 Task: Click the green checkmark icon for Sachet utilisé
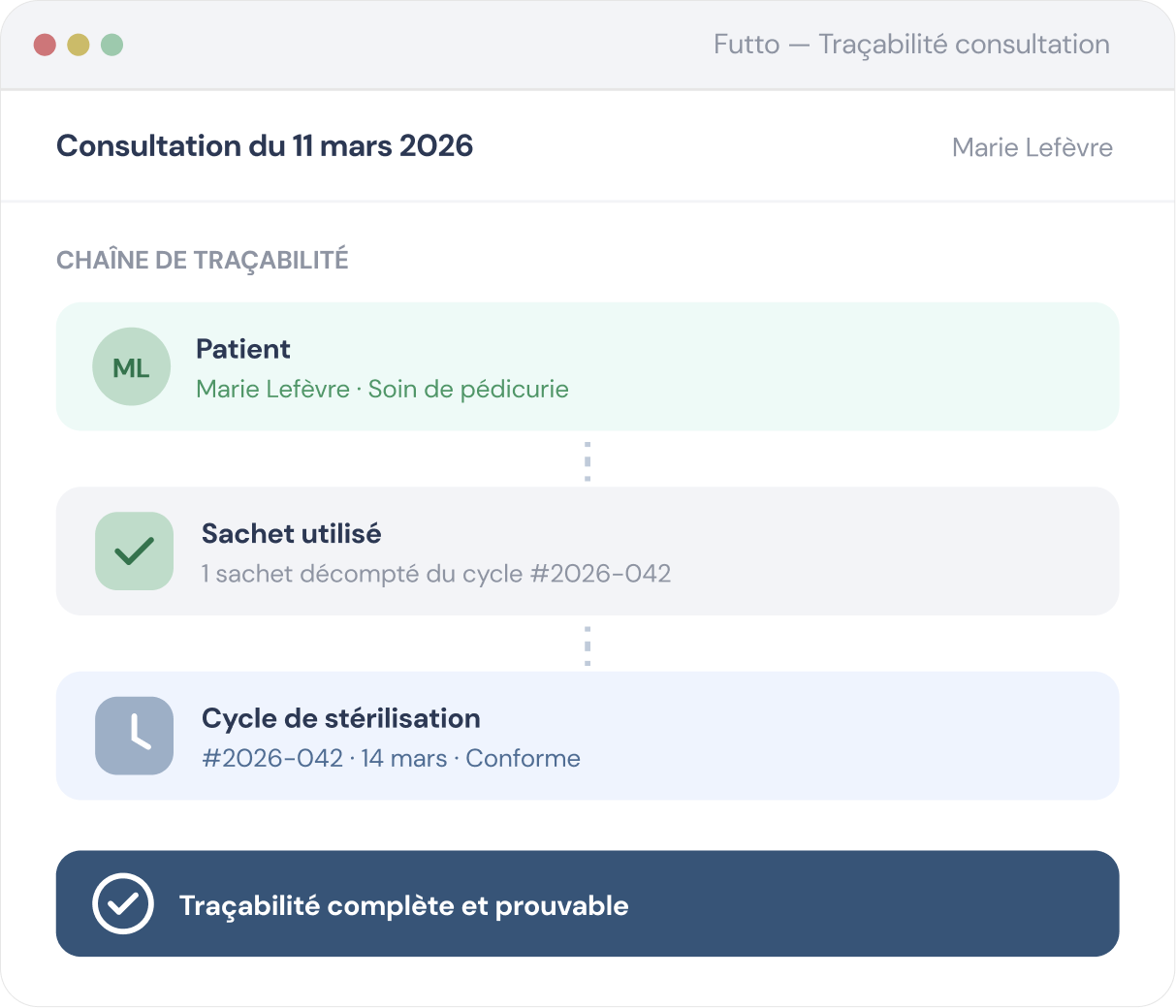134,551
